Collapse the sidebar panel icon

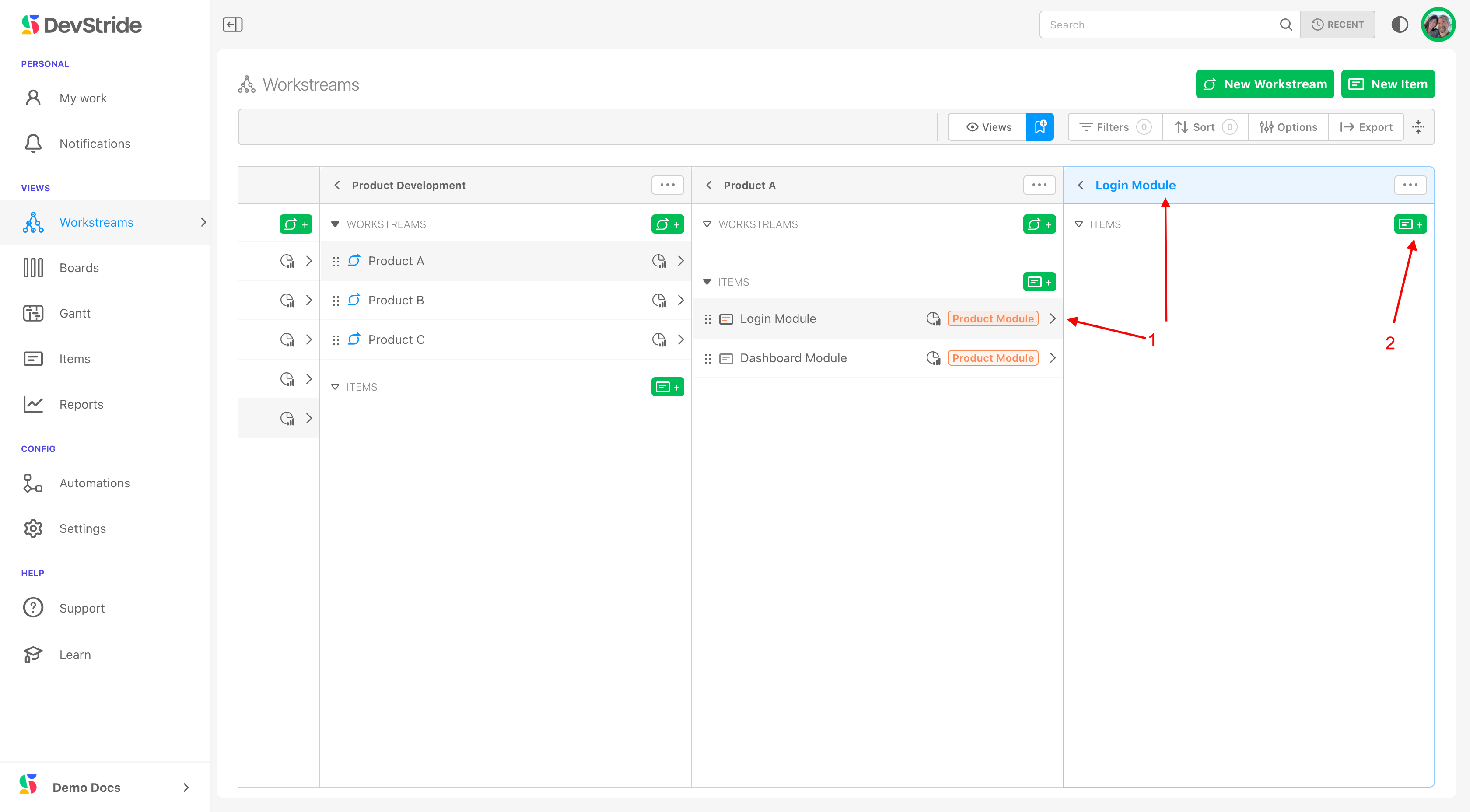pyautogui.click(x=232, y=24)
